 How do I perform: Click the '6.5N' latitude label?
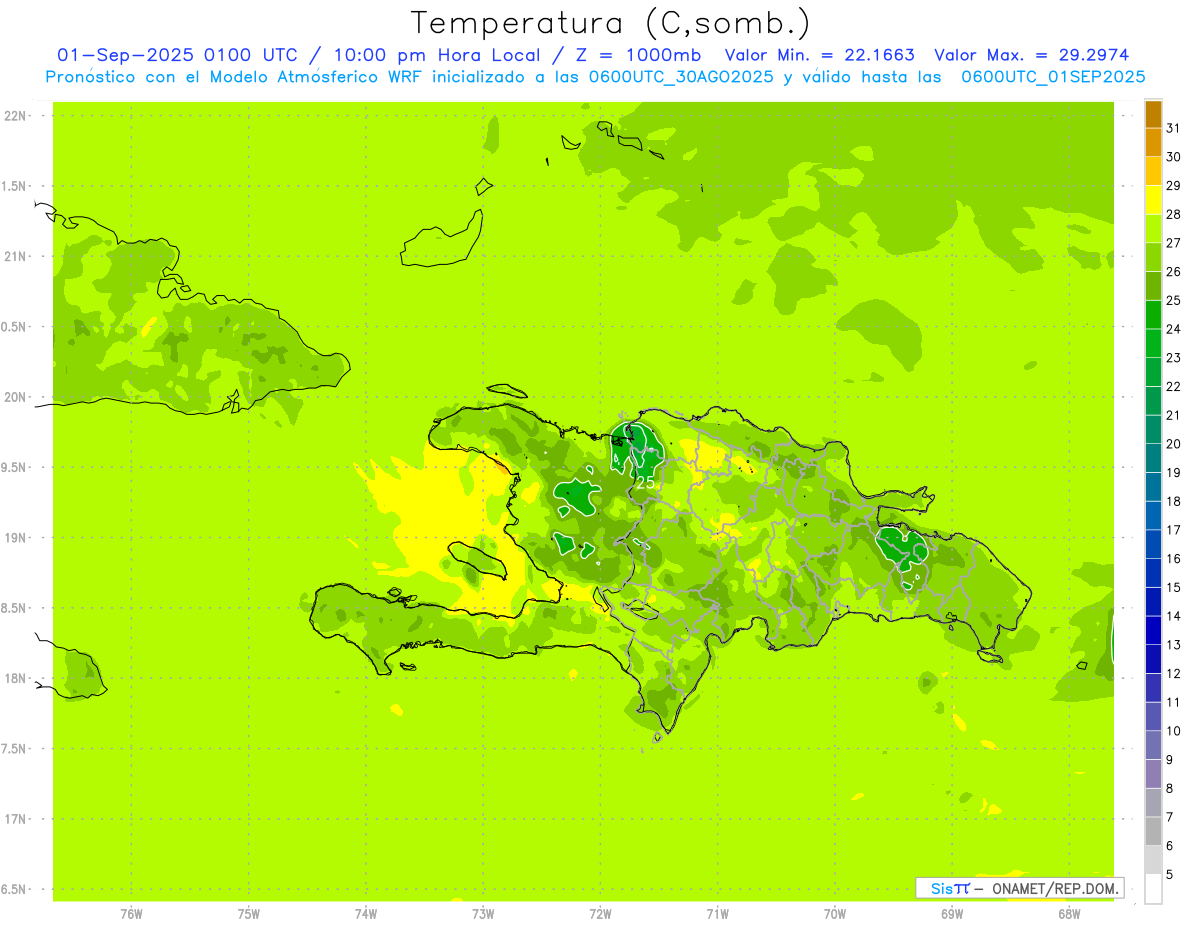15,889
